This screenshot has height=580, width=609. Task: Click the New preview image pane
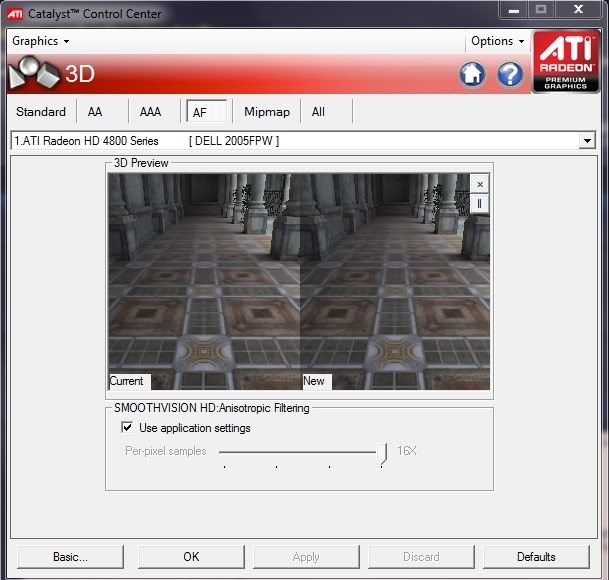click(x=395, y=280)
